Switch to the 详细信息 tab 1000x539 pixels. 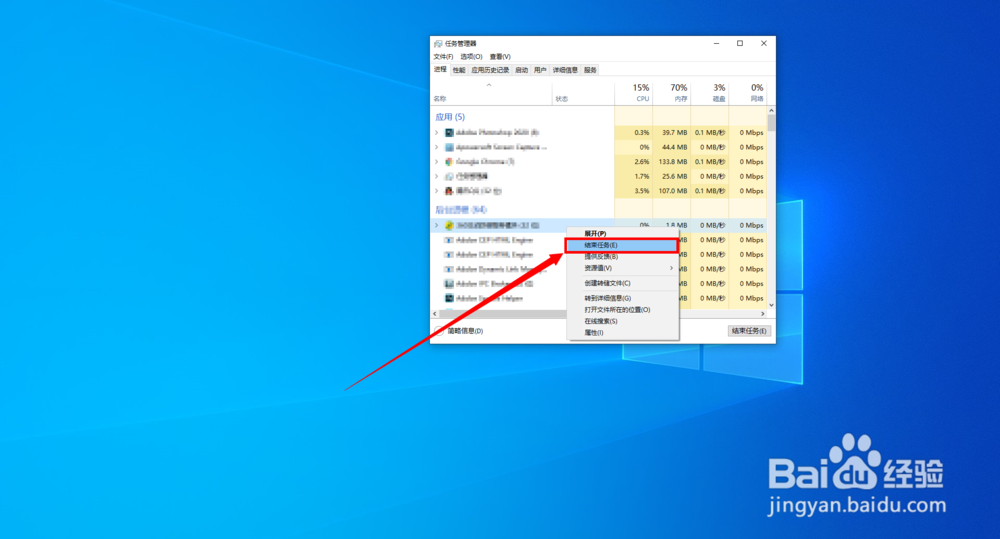click(565, 70)
